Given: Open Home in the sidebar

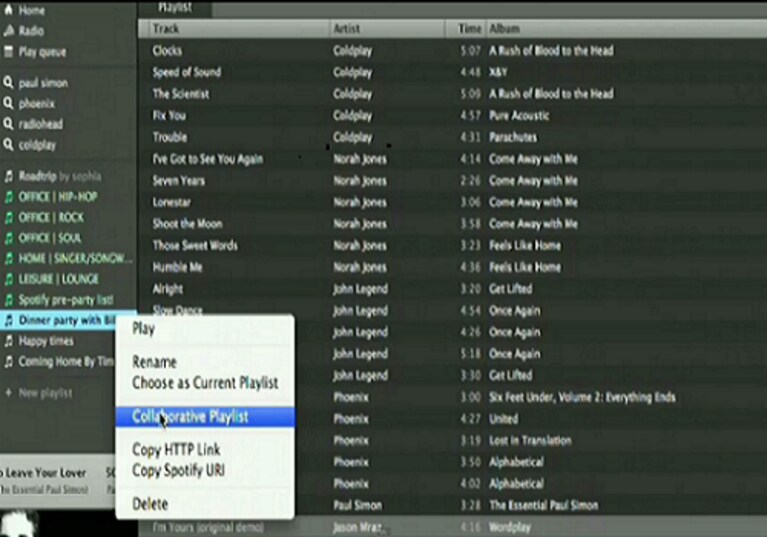Looking at the screenshot, I should (32, 10).
